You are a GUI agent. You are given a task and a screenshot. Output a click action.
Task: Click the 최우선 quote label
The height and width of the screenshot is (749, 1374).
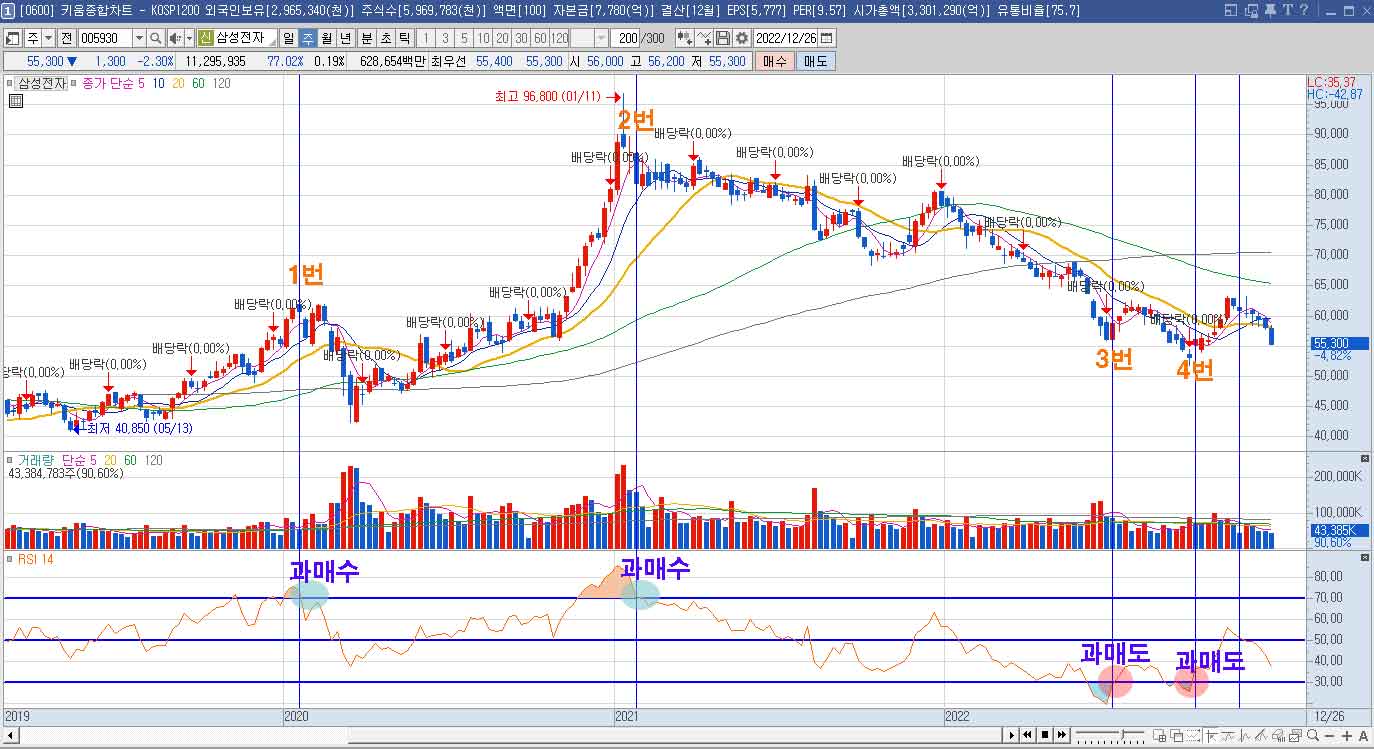[449, 61]
